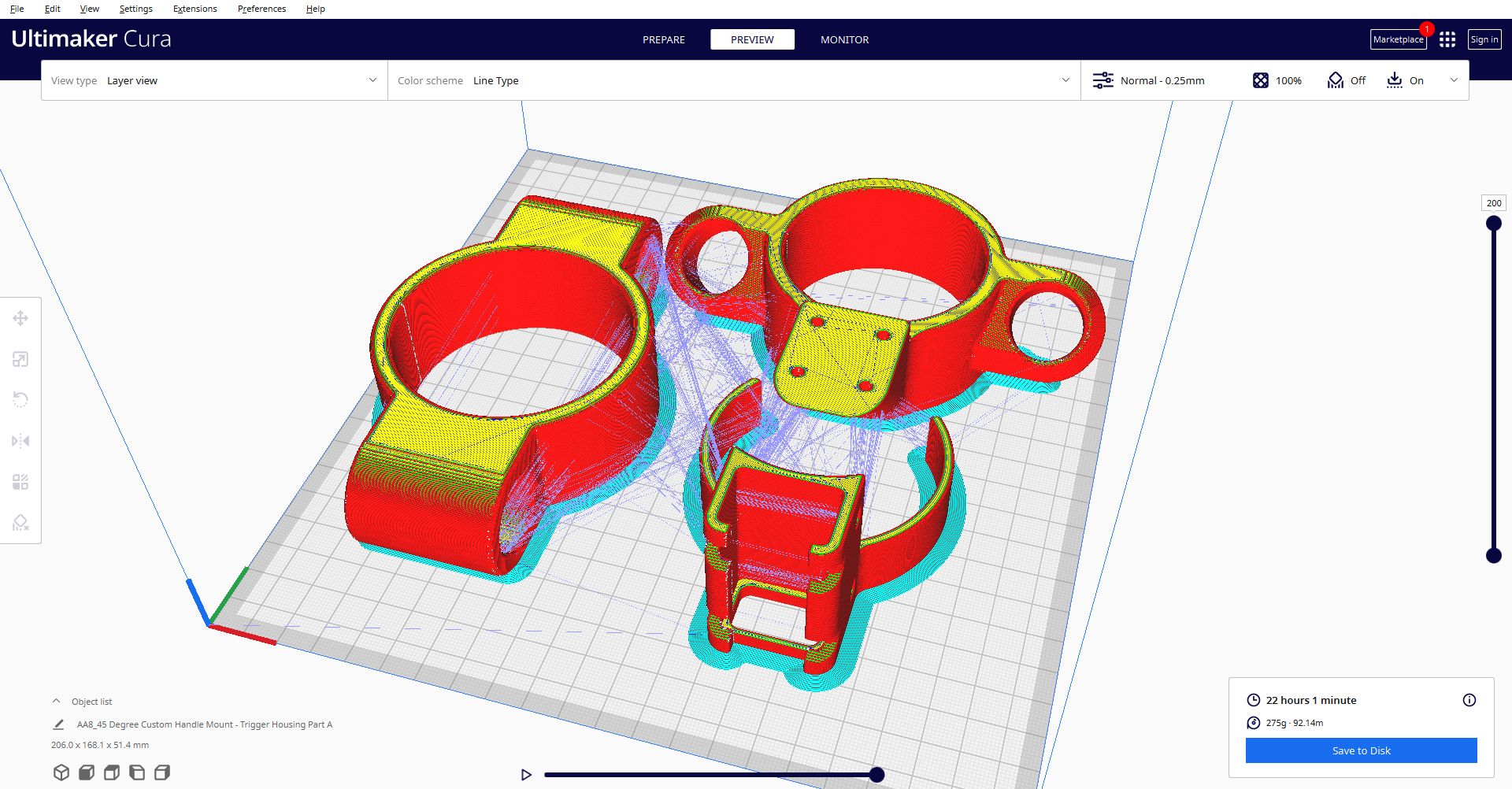Collapse the Object list panel
This screenshot has height=789, width=1512.
click(56, 700)
